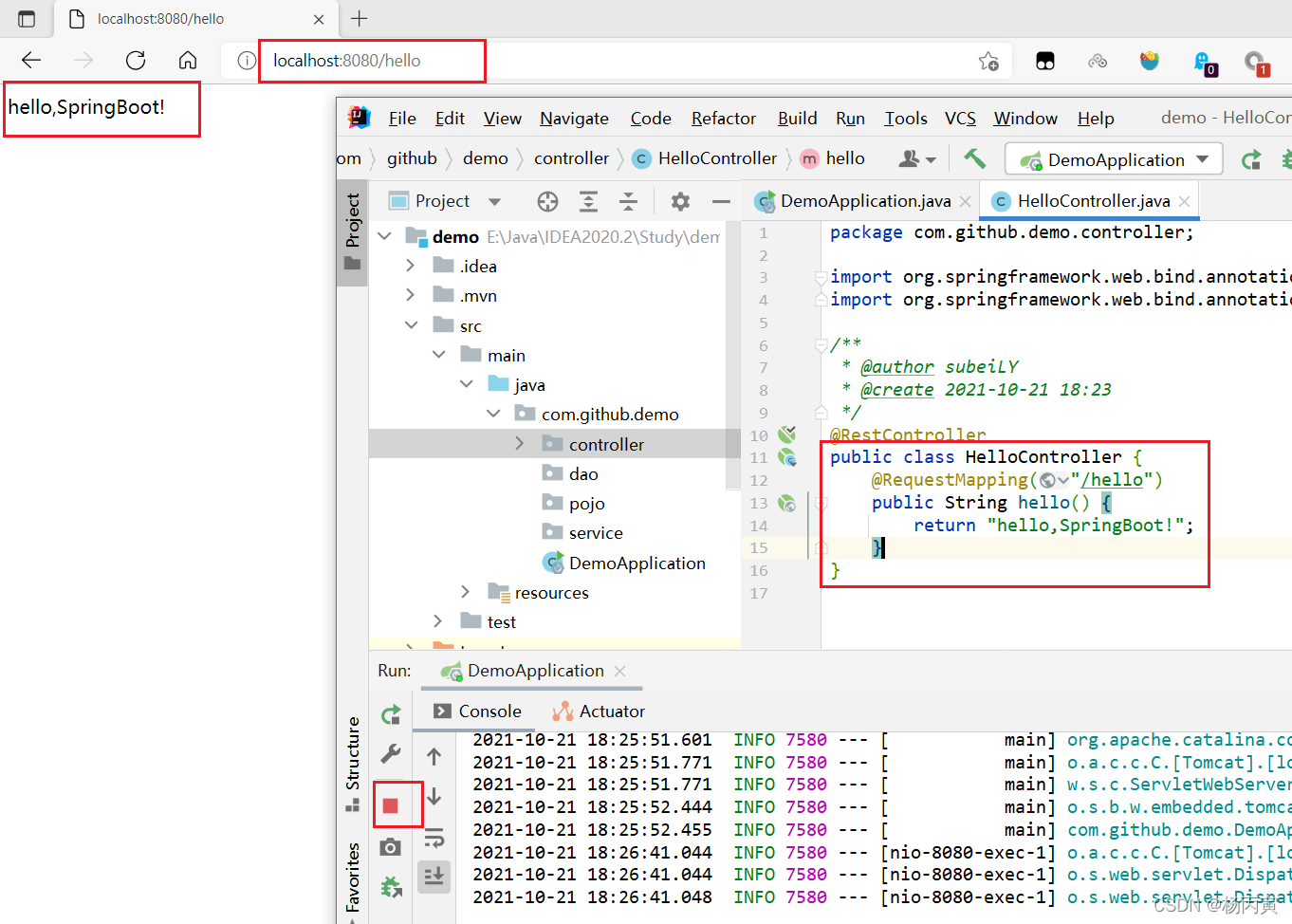Screen dimensions: 1292x924
Task: Toggle soft-wrap in console
Action: (x=434, y=837)
